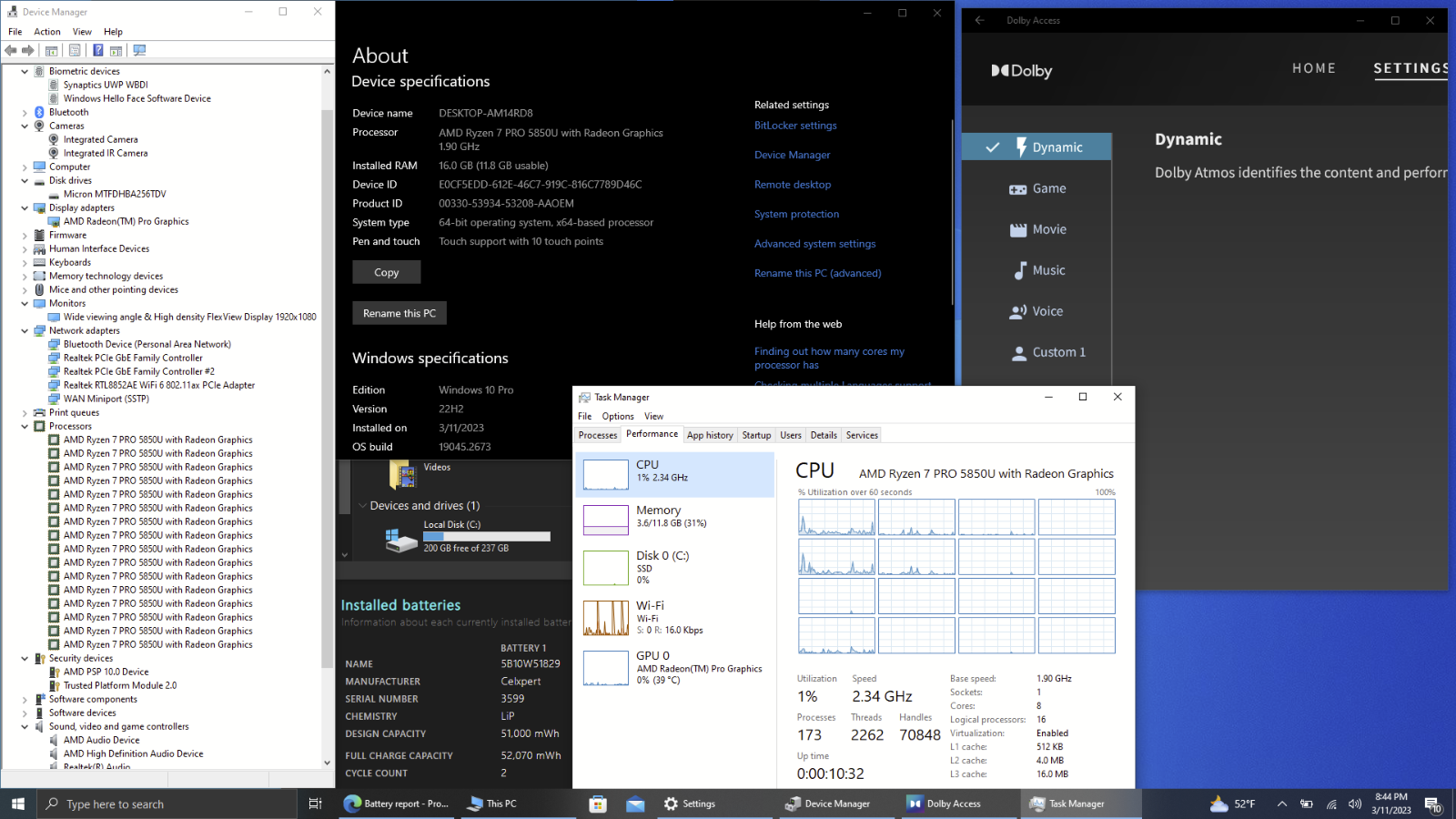The height and width of the screenshot is (819, 1456).
Task: Open the HOME tab in Dolby Access
Action: point(1314,68)
